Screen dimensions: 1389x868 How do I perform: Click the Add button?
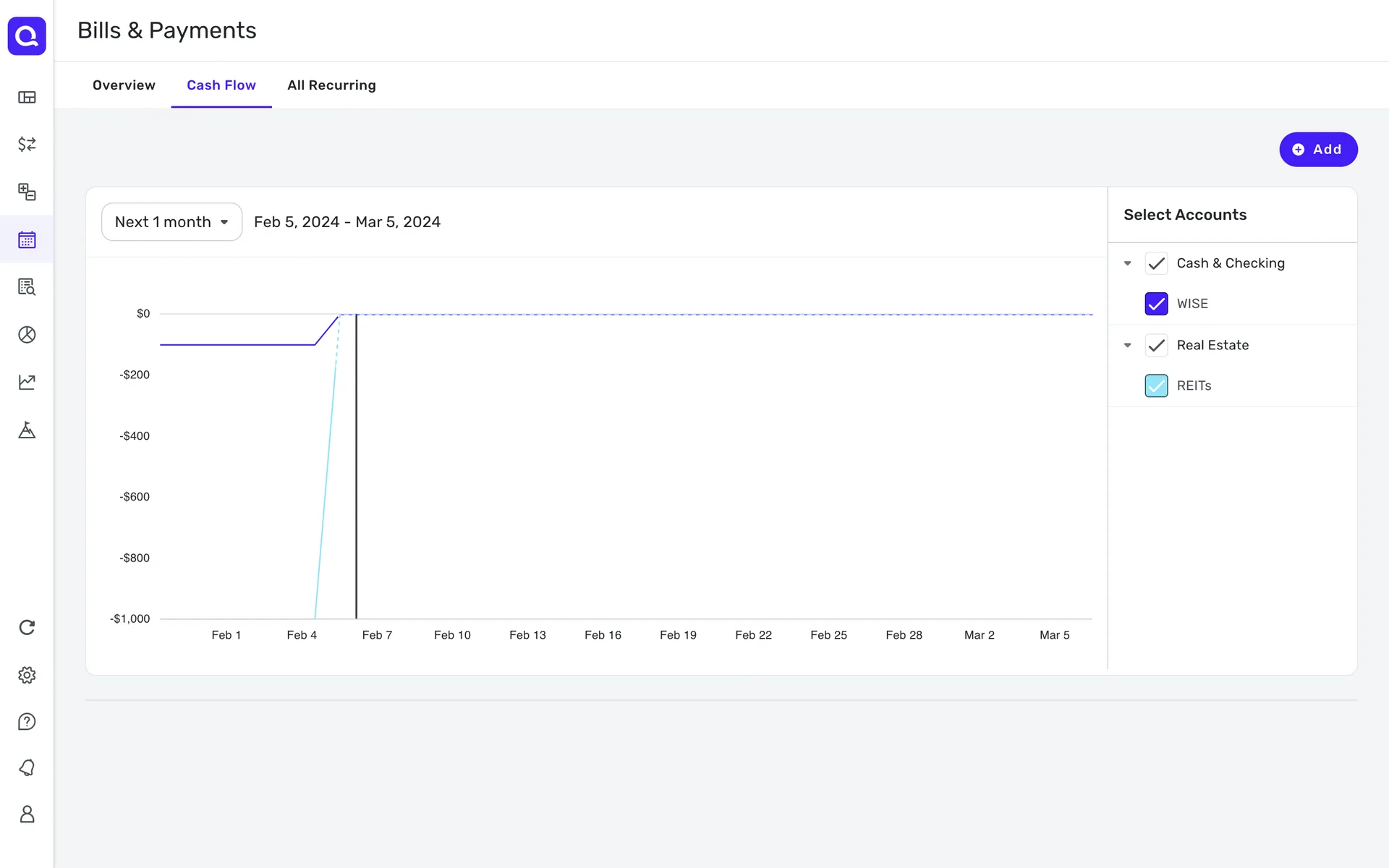(x=1317, y=150)
